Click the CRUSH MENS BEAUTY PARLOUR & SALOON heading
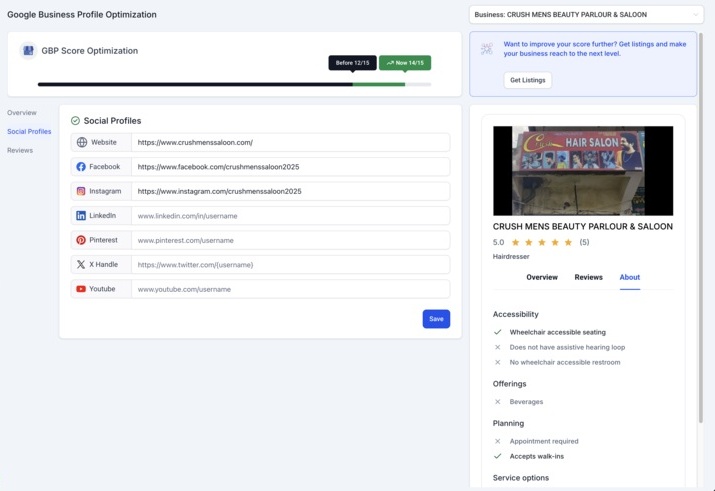Viewport: 715px width, 491px height. tap(582, 227)
